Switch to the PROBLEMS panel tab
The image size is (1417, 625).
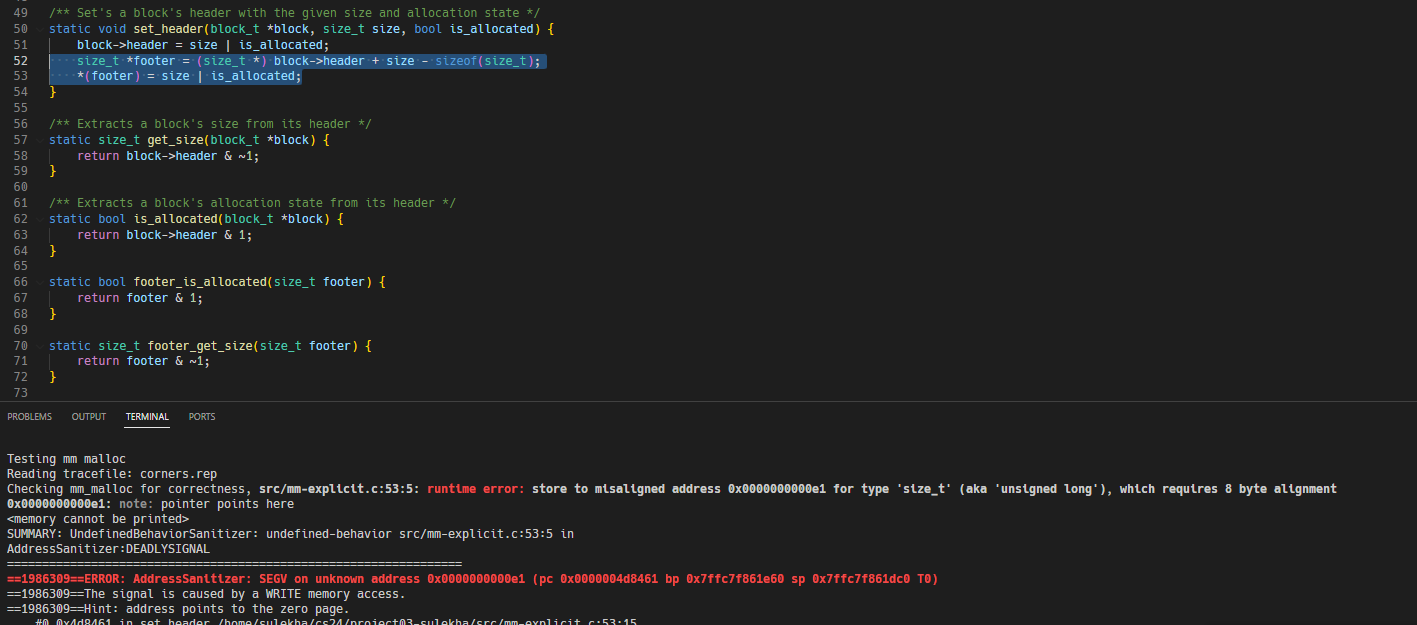(x=29, y=417)
